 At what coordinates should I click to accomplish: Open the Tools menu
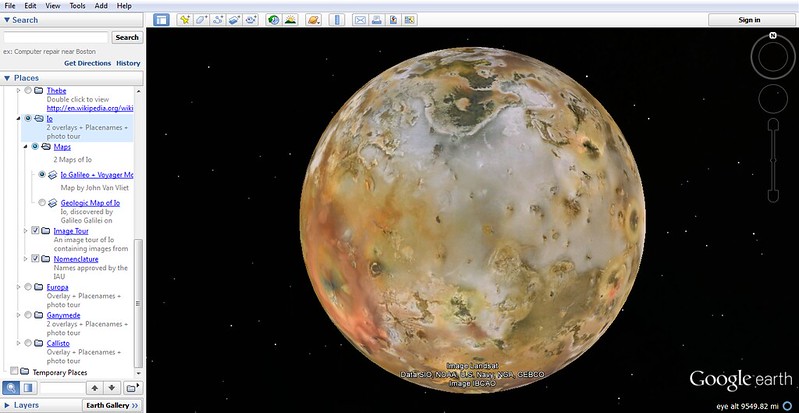[77, 6]
